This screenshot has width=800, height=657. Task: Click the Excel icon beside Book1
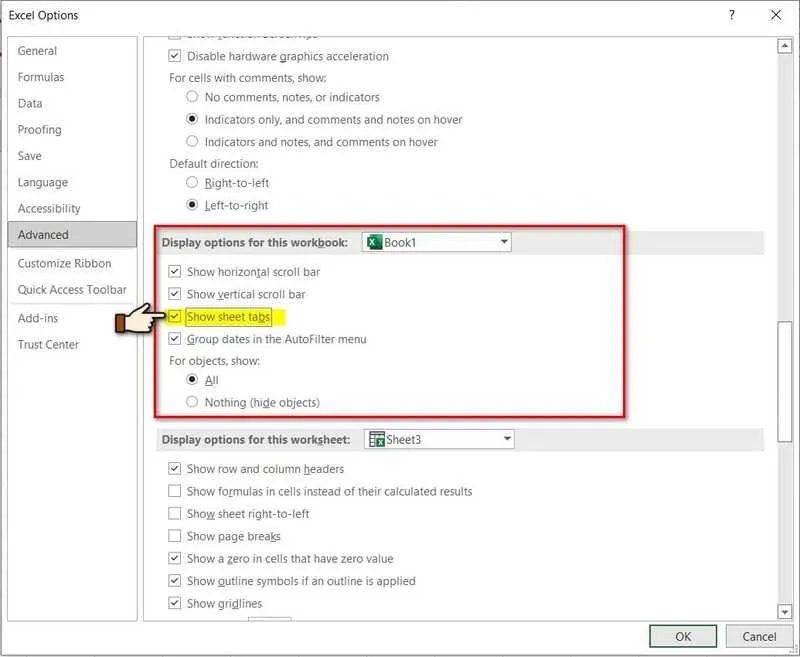(x=373, y=241)
